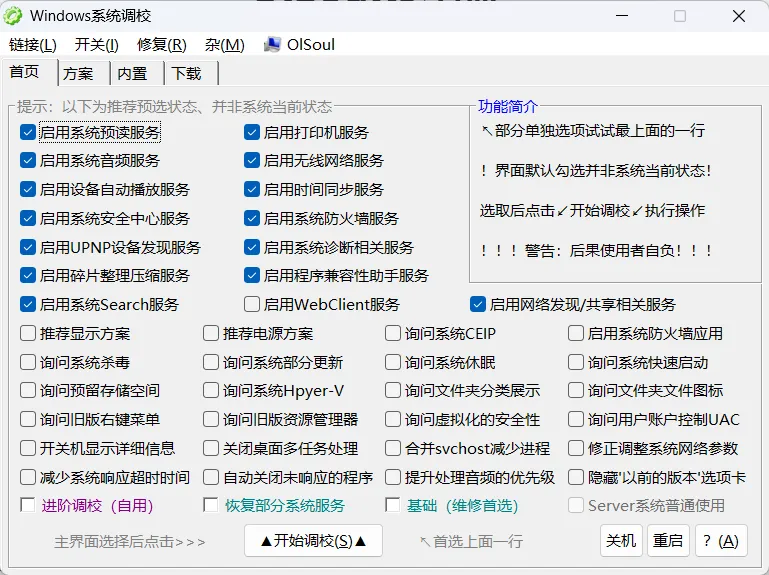Open the 开关(I) menu
Viewport: 769px width, 575px height.
(97, 45)
